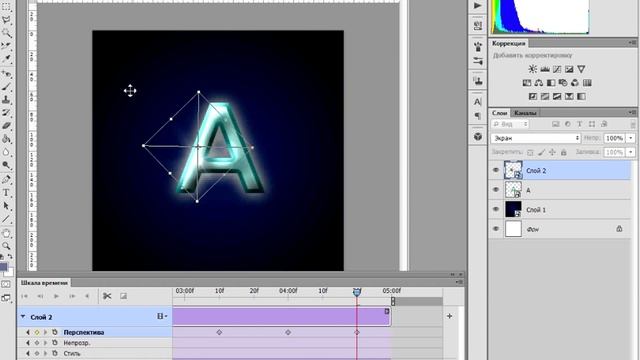Viewport: 640px width, 360px height.
Task: Add an Exposure adjustment
Action: pyautogui.click(x=569, y=69)
